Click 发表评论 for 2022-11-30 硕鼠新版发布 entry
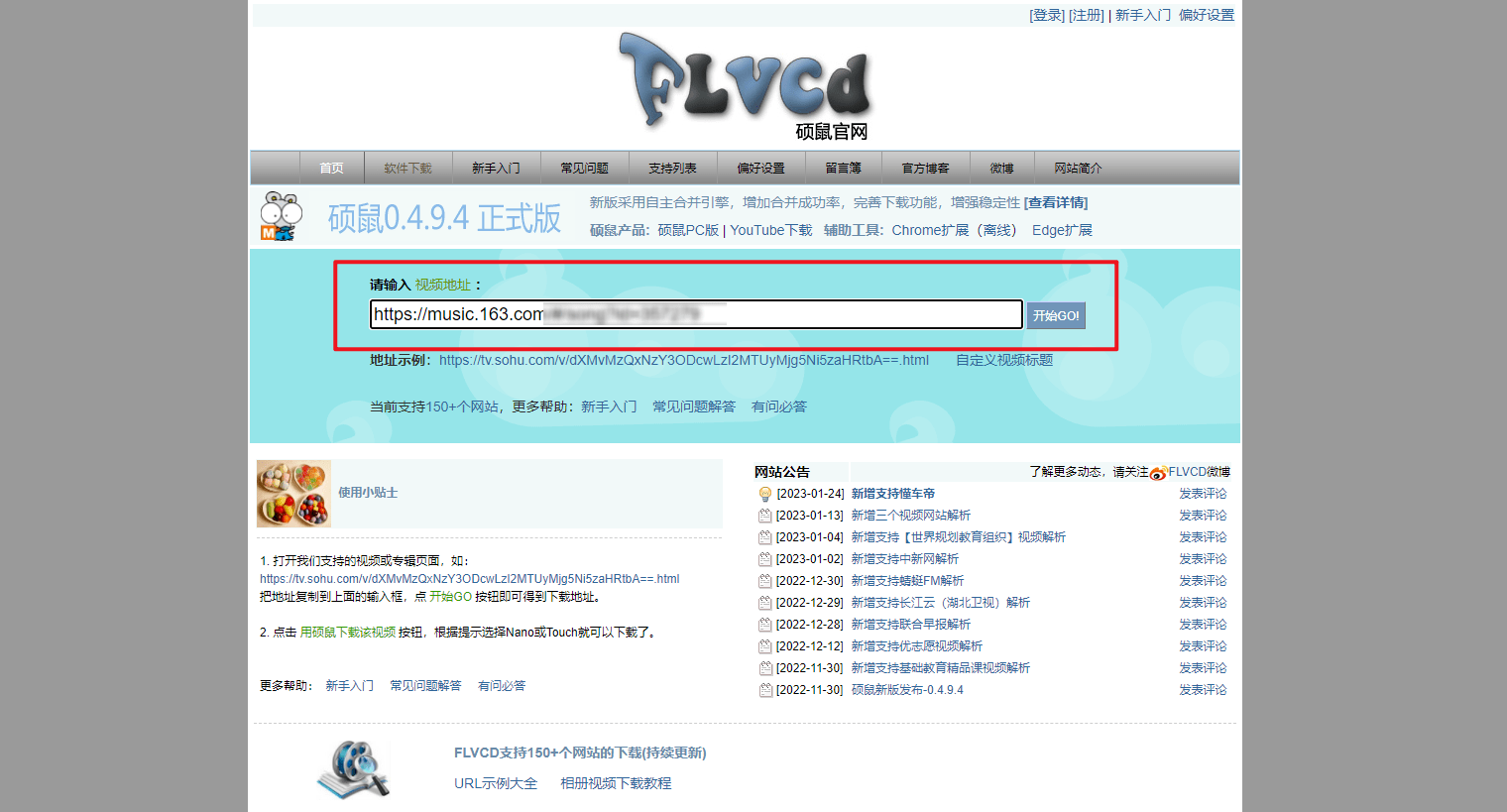The height and width of the screenshot is (812, 1507). (x=1203, y=690)
